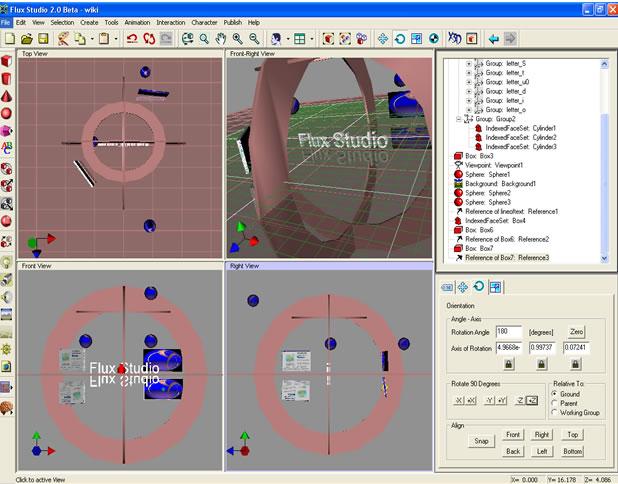618x484 pixels.
Task: Click the brain icon at left toolbar bottom
Action: tap(6, 408)
